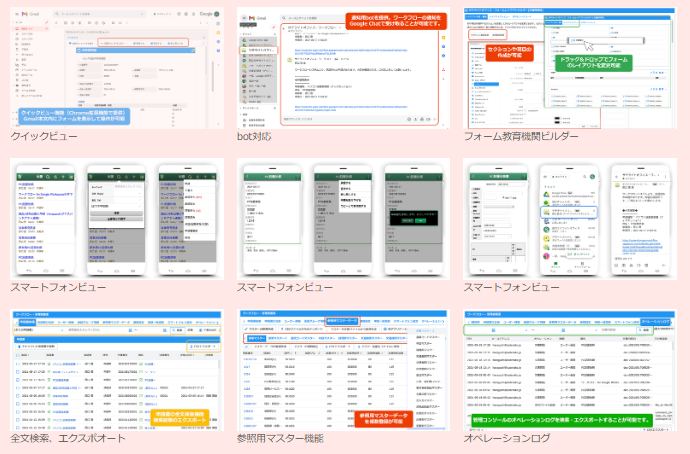Open the 参照用マスター機能 screenshot thumbnail
The height and width of the screenshot is (454, 690).
[341, 367]
